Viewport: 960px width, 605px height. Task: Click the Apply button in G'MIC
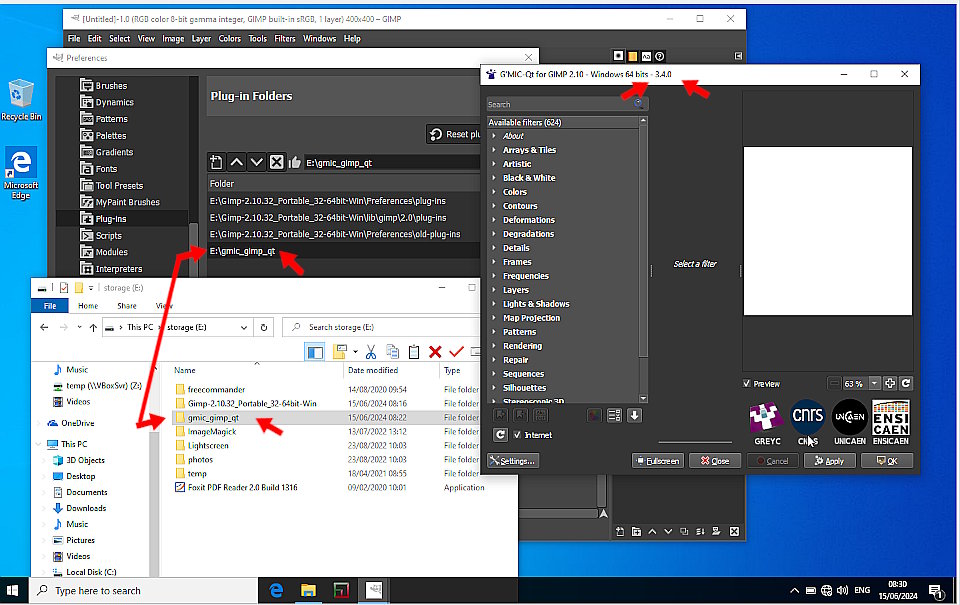point(830,461)
